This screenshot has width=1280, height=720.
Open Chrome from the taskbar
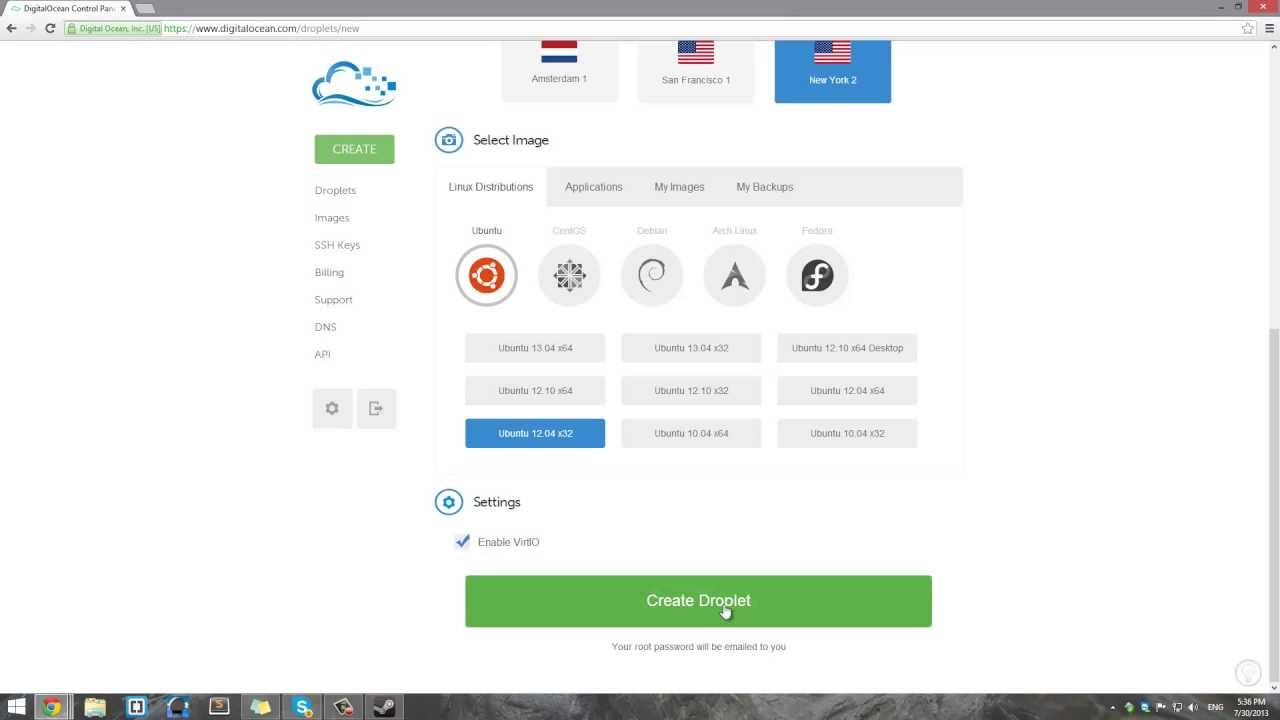[x=51, y=707]
